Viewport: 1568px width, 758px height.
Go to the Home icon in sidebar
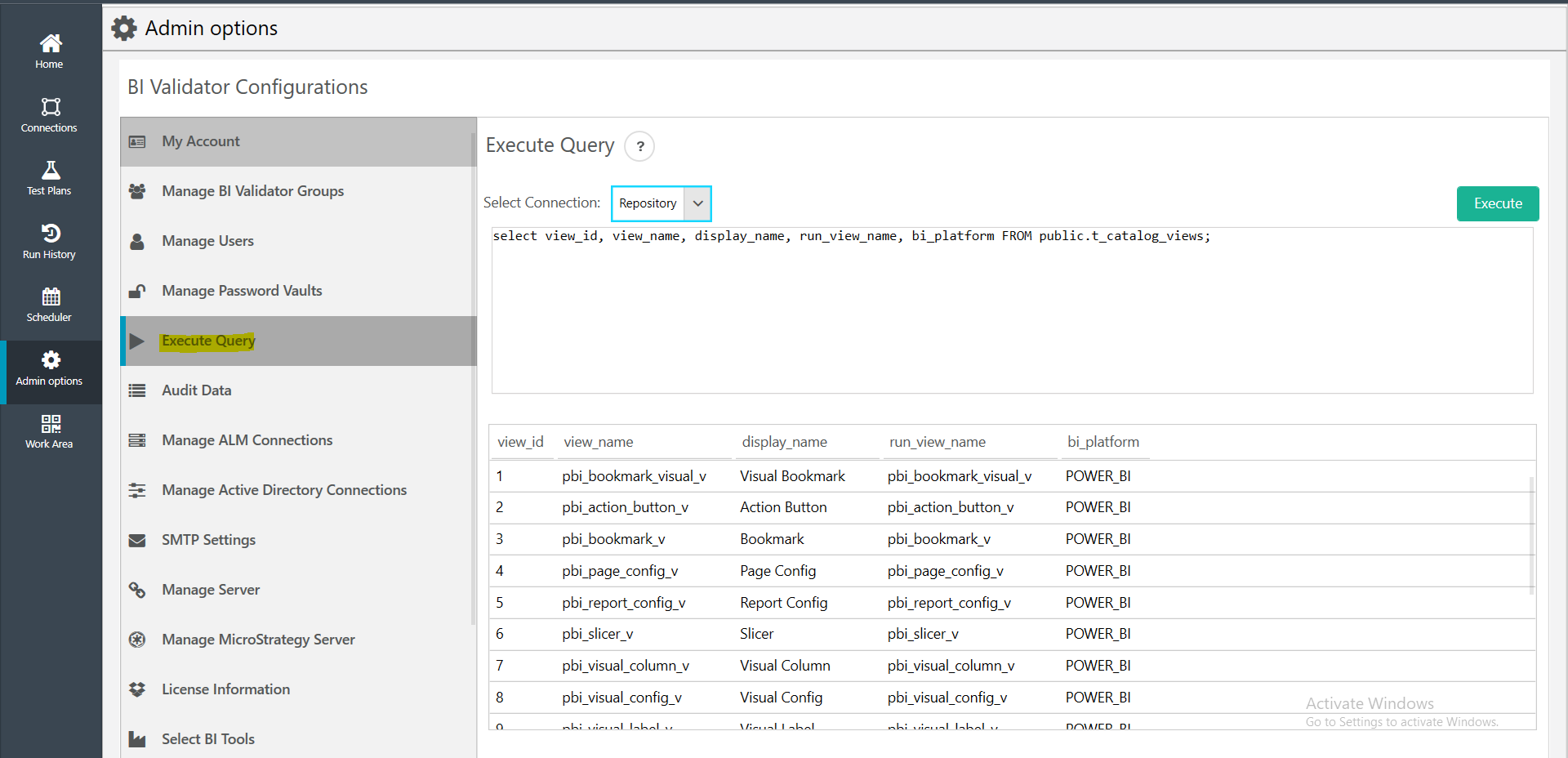[51, 42]
